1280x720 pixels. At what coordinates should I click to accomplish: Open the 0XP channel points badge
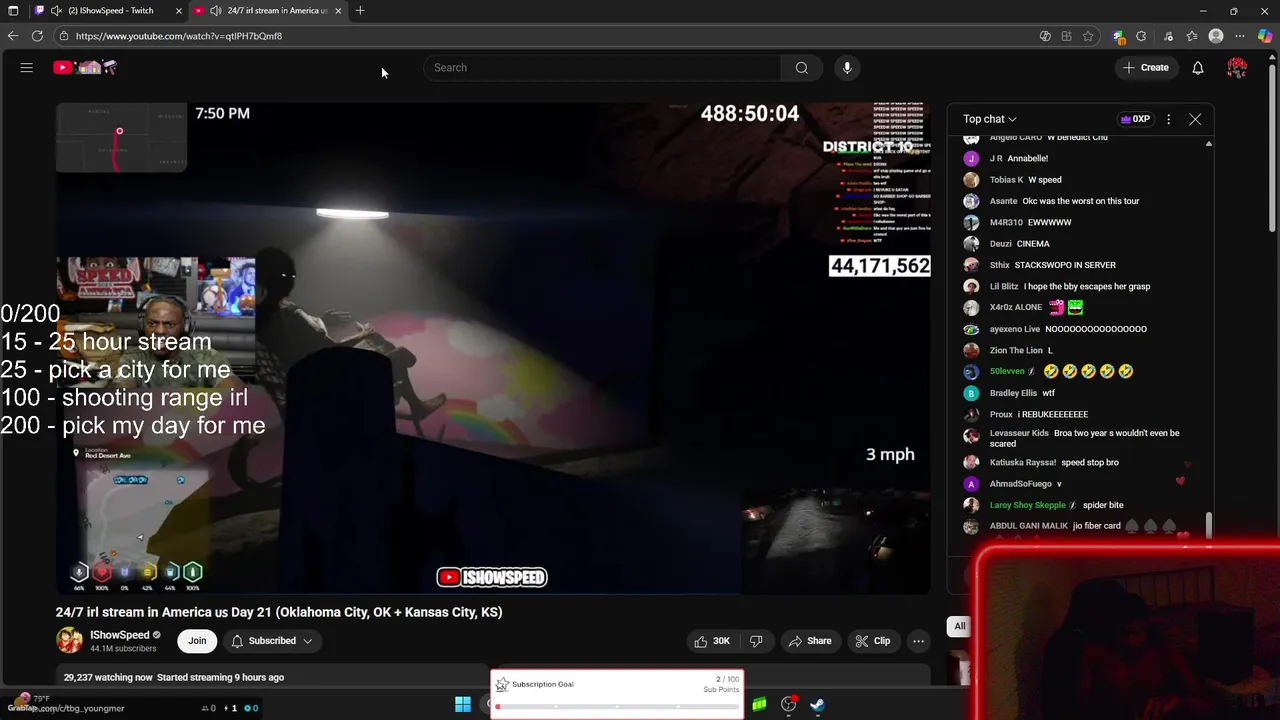coord(1135,119)
